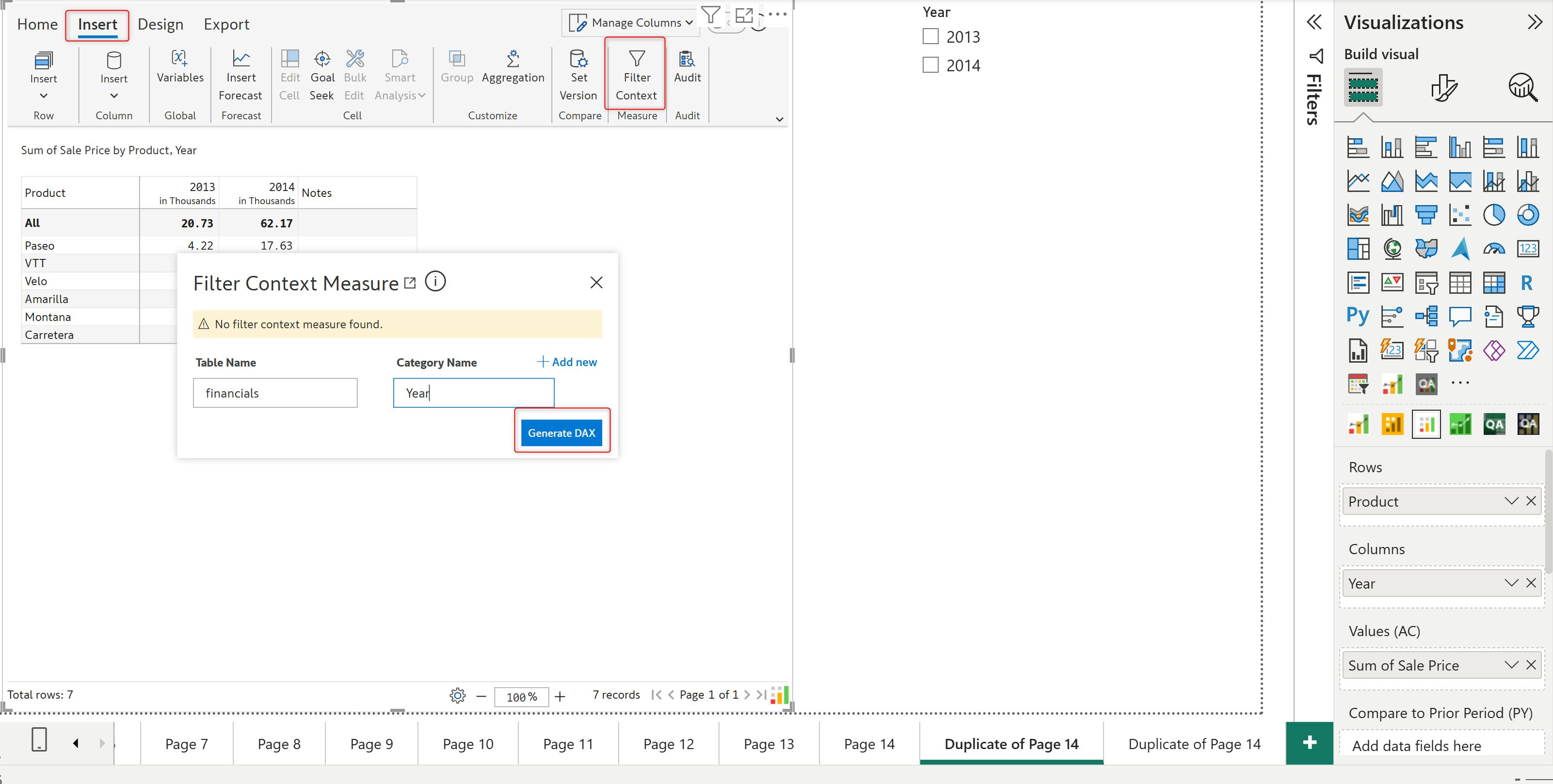Viewport: 1553px width, 784px height.
Task: Open the Aggregation tool
Action: click(x=512, y=59)
